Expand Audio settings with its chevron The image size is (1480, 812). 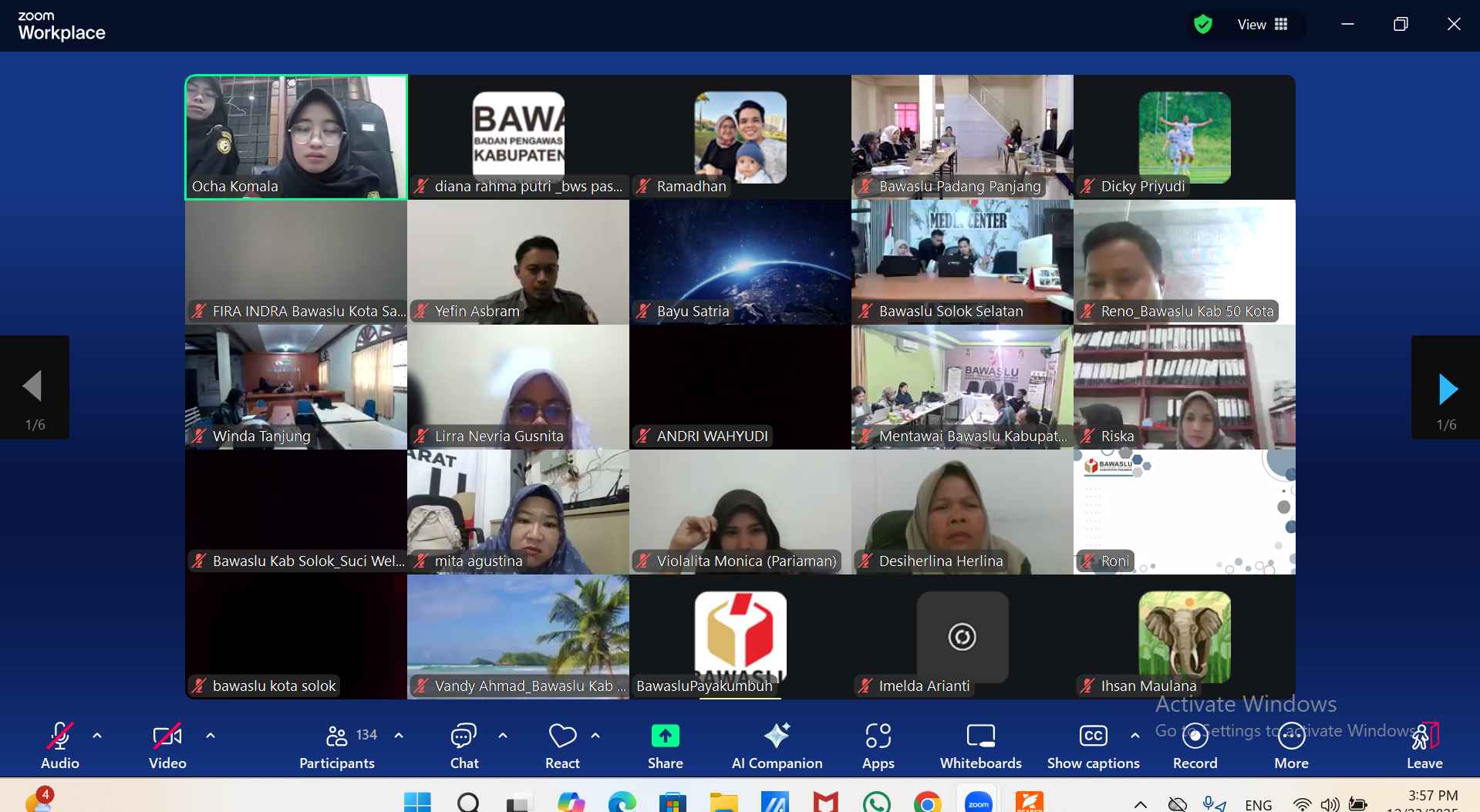pyautogui.click(x=97, y=736)
